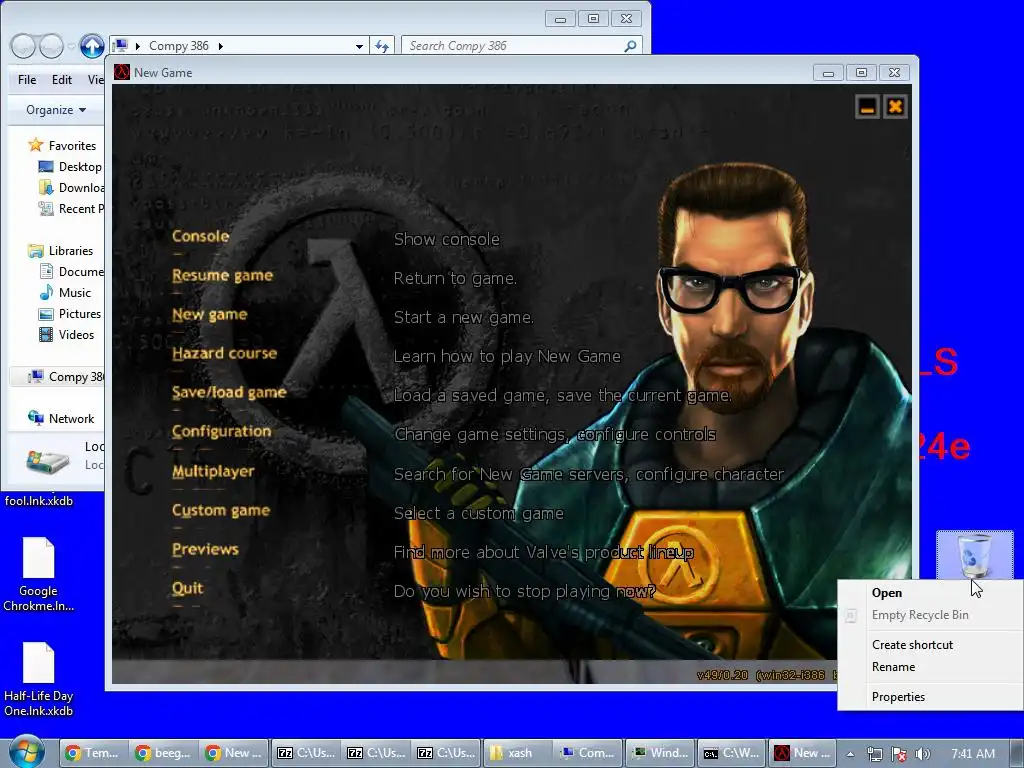Open the recent pages dropdown next to Forward button
Viewport: 1024px width, 768px height.
point(71,46)
